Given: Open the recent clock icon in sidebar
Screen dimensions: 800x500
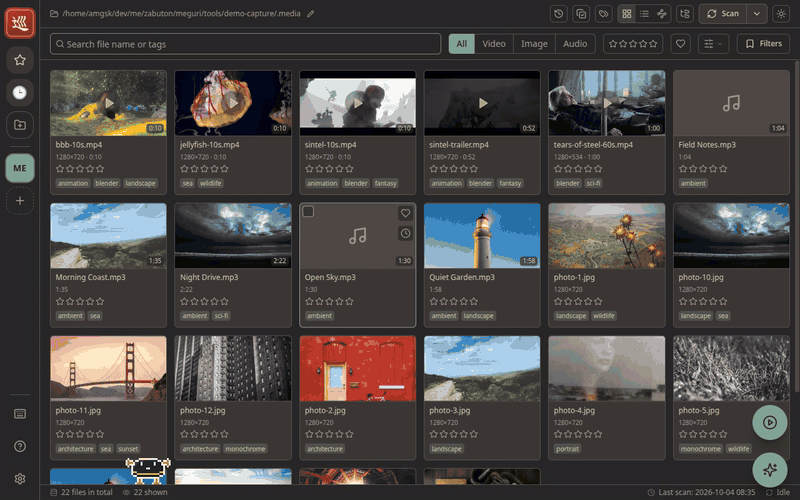Looking at the screenshot, I should coord(20,92).
